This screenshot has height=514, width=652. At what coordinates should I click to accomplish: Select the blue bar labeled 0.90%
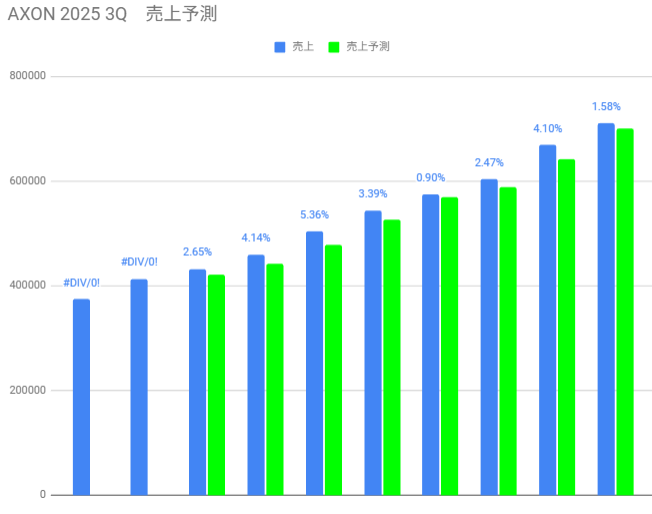coord(431,345)
